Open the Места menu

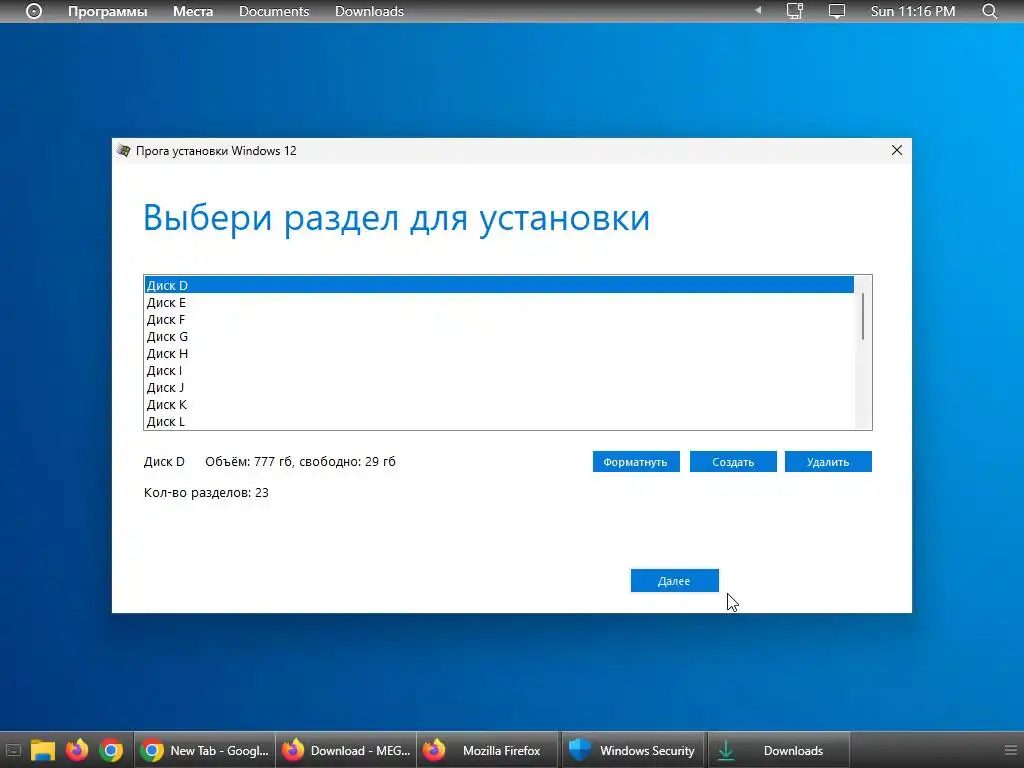[193, 11]
